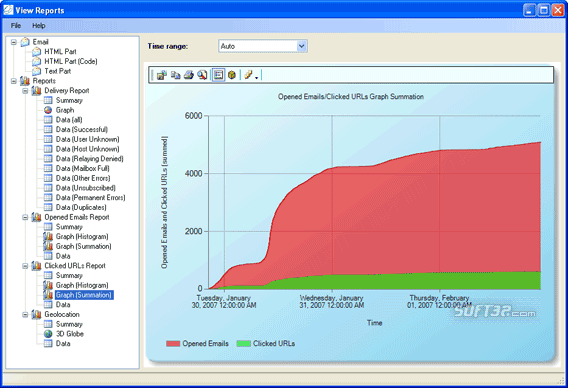
Task: Select Data (Duplicates) tree item
Action: pyautogui.click(x=81, y=207)
